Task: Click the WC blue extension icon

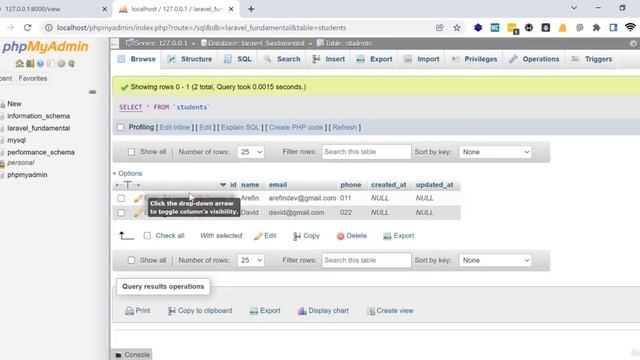Action: (495, 28)
